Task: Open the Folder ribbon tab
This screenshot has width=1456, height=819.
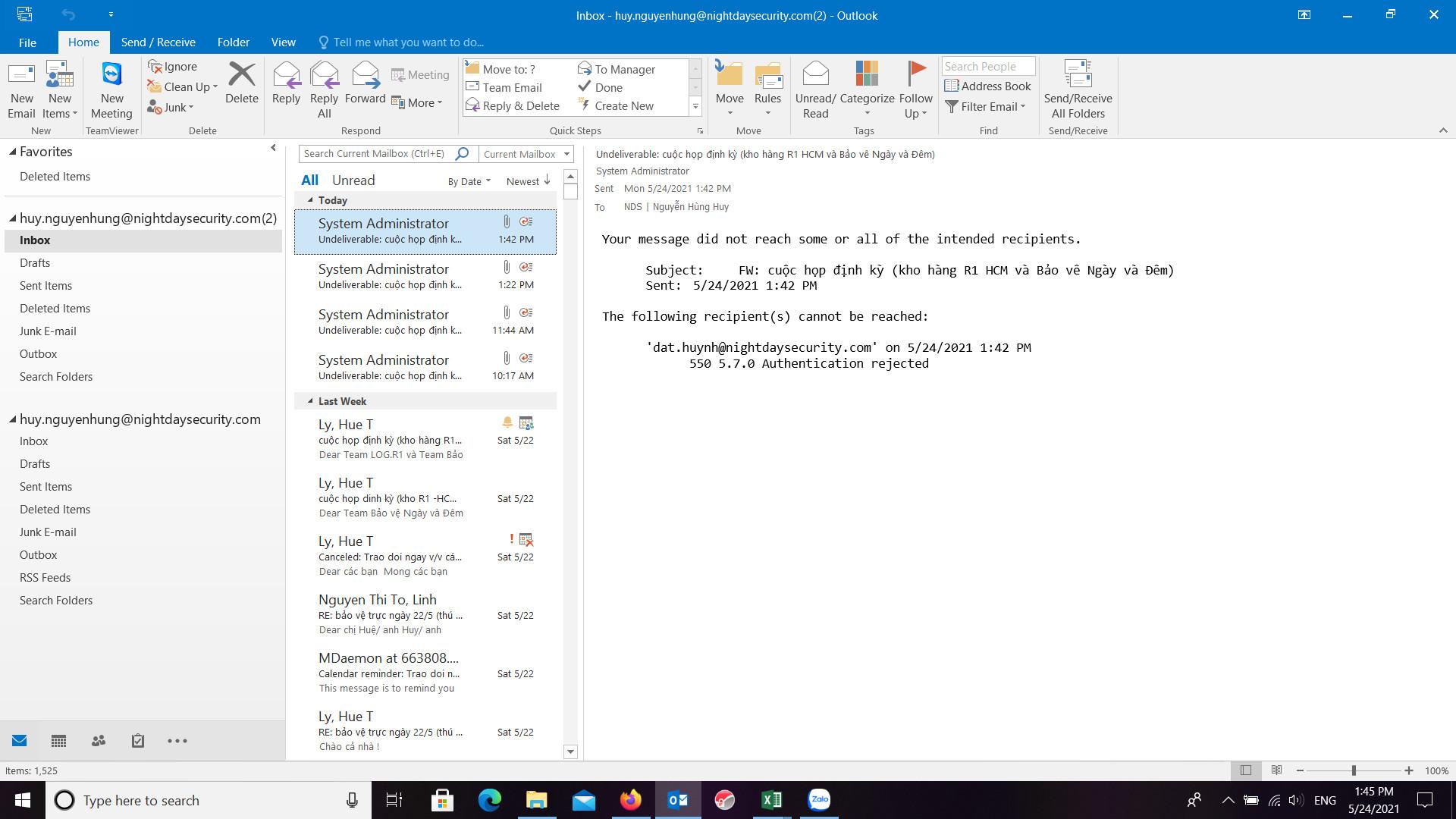Action: tap(233, 42)
